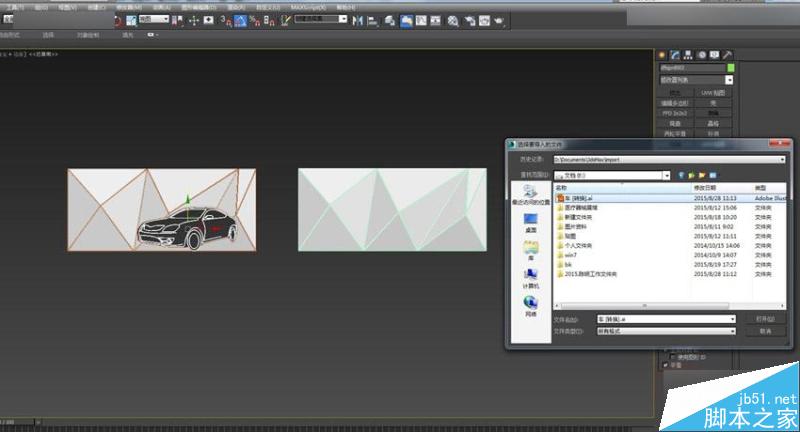Image resolution: width=800 pixels, height=432 pixels.
Task: Click the Cancel button in import dialog
Action: 765,330
